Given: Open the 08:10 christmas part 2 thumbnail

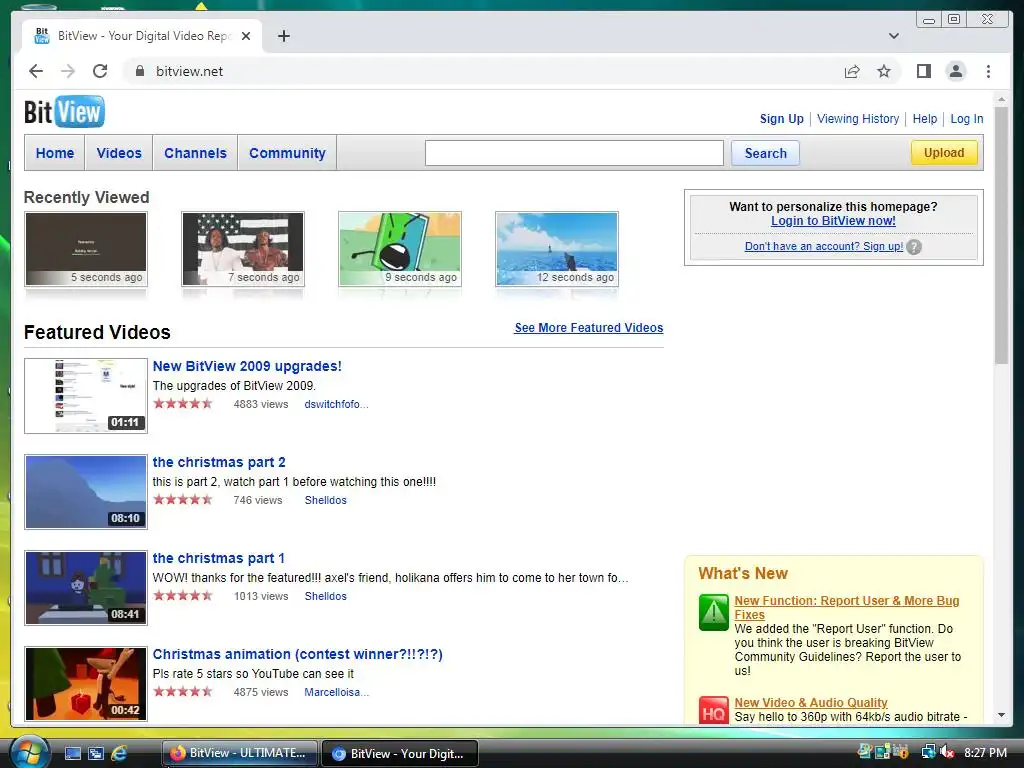Looking at the screenshot, I should (x=86, y=492).
